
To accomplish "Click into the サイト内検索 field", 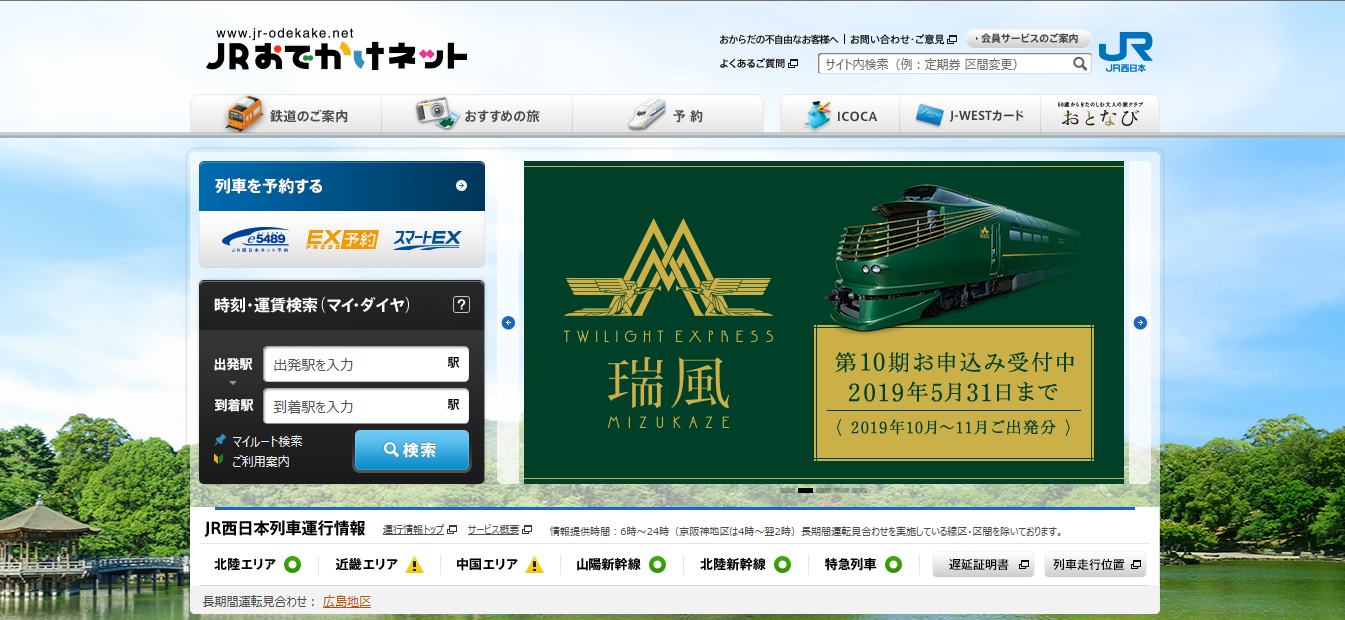I will [944, 64].
